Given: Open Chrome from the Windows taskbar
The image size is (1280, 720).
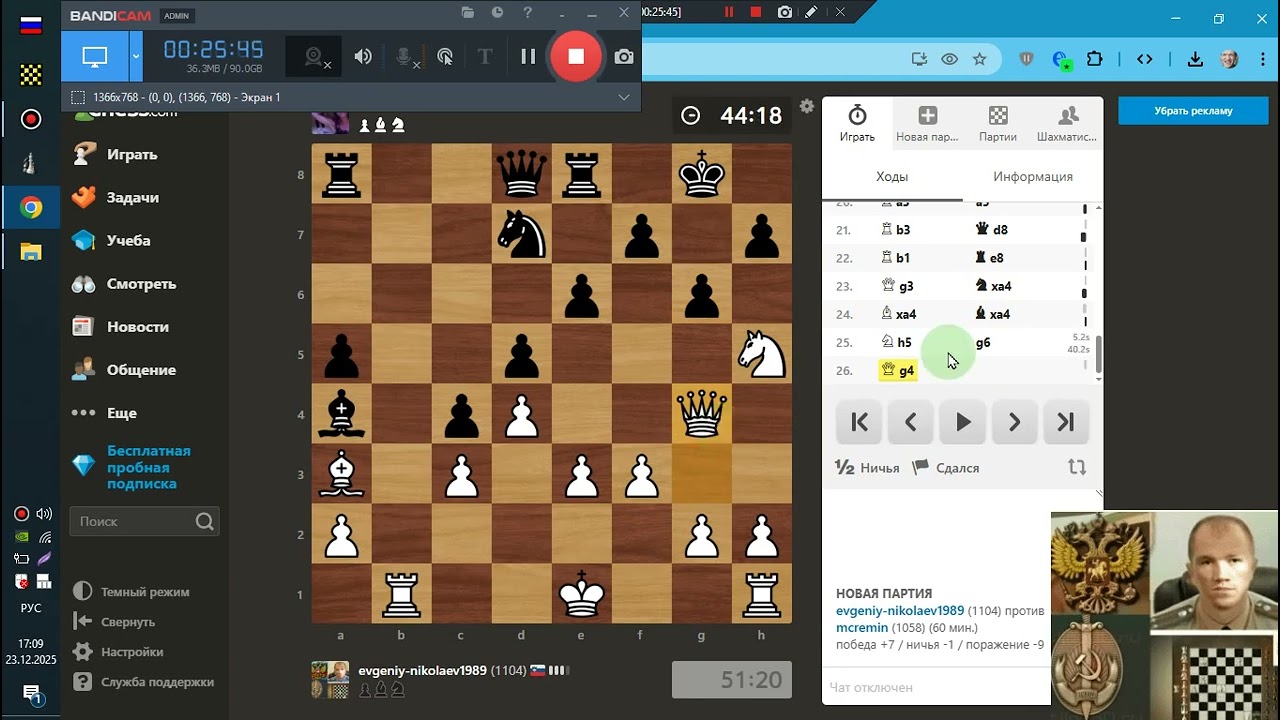Looking at the screenshot, I should click(x=31, y=207).
